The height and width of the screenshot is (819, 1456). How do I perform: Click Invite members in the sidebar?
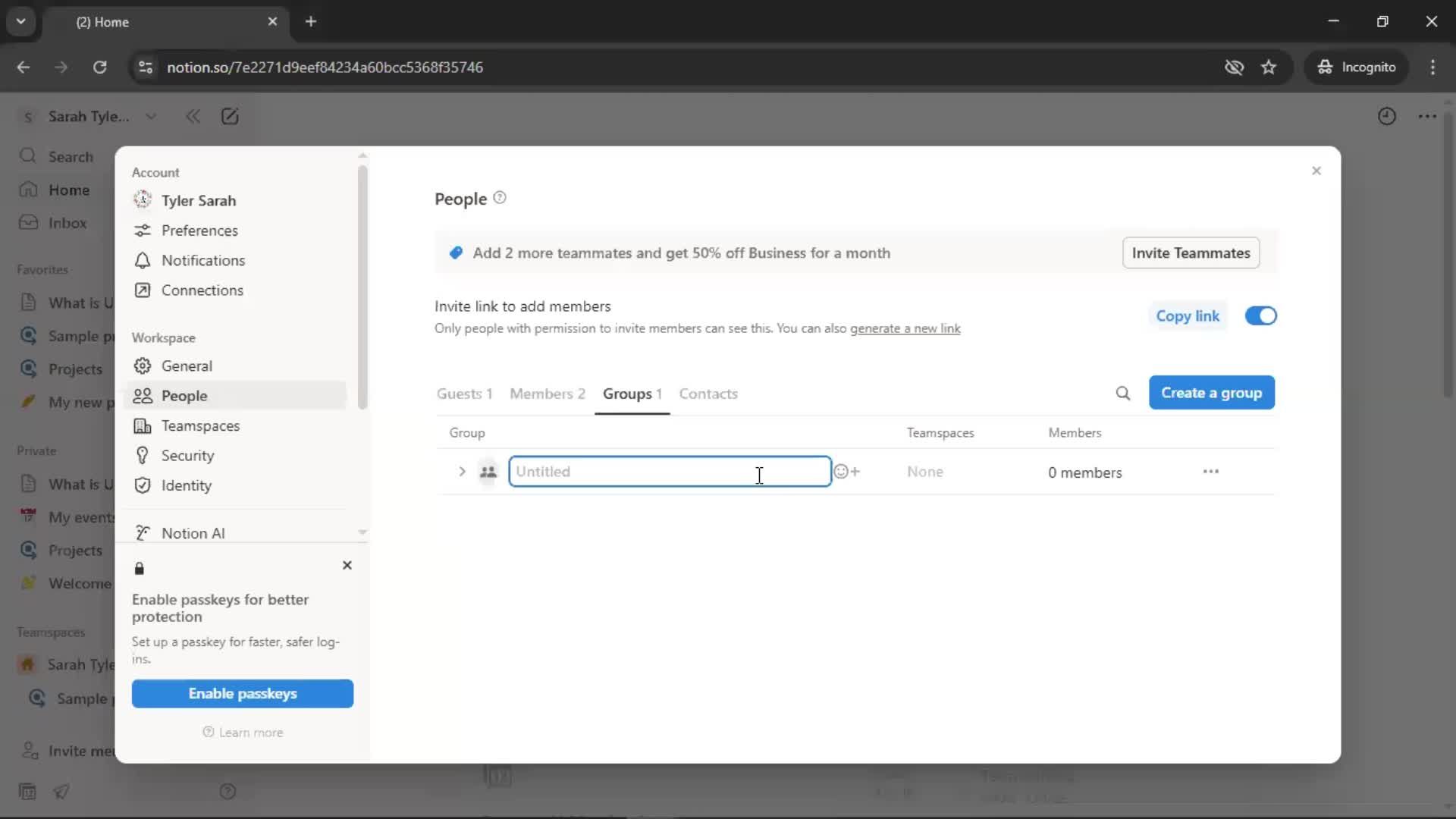(x=65, y=751)
